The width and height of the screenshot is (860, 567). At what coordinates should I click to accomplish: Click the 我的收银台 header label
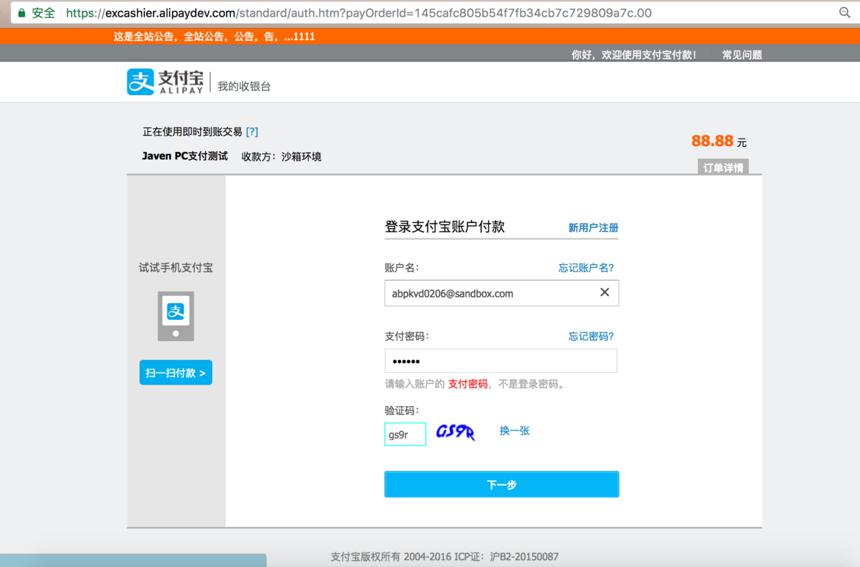[x=244, y=86]
